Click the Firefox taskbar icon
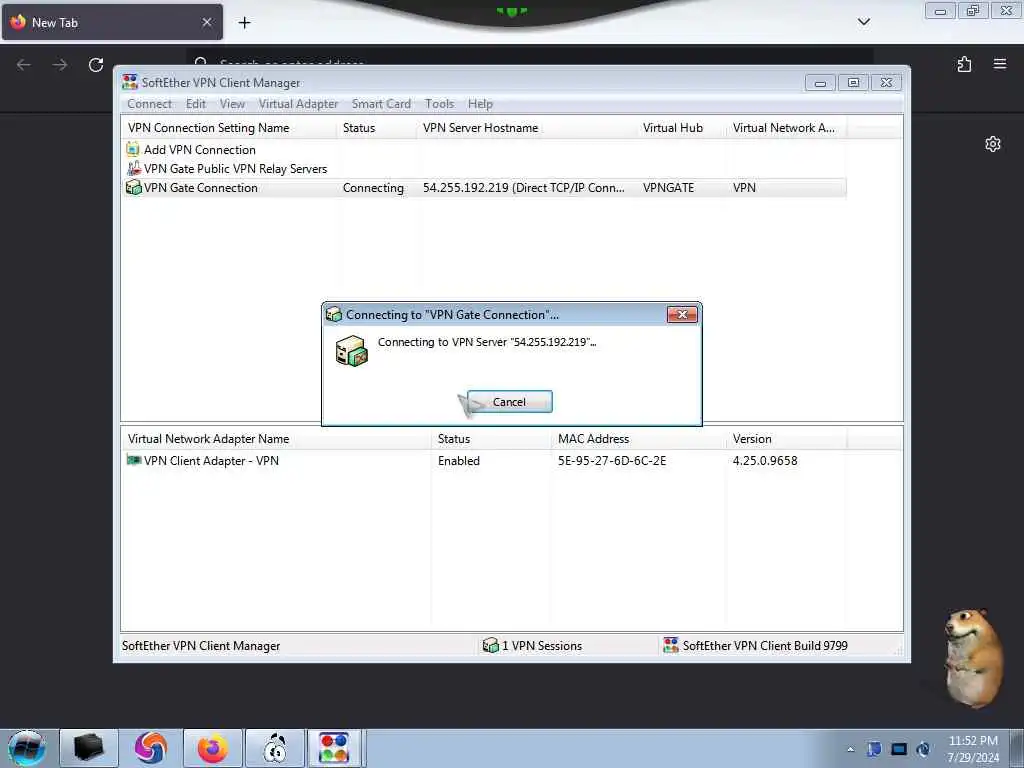Viewport: 1024px width, 768px height. point(213,748)
